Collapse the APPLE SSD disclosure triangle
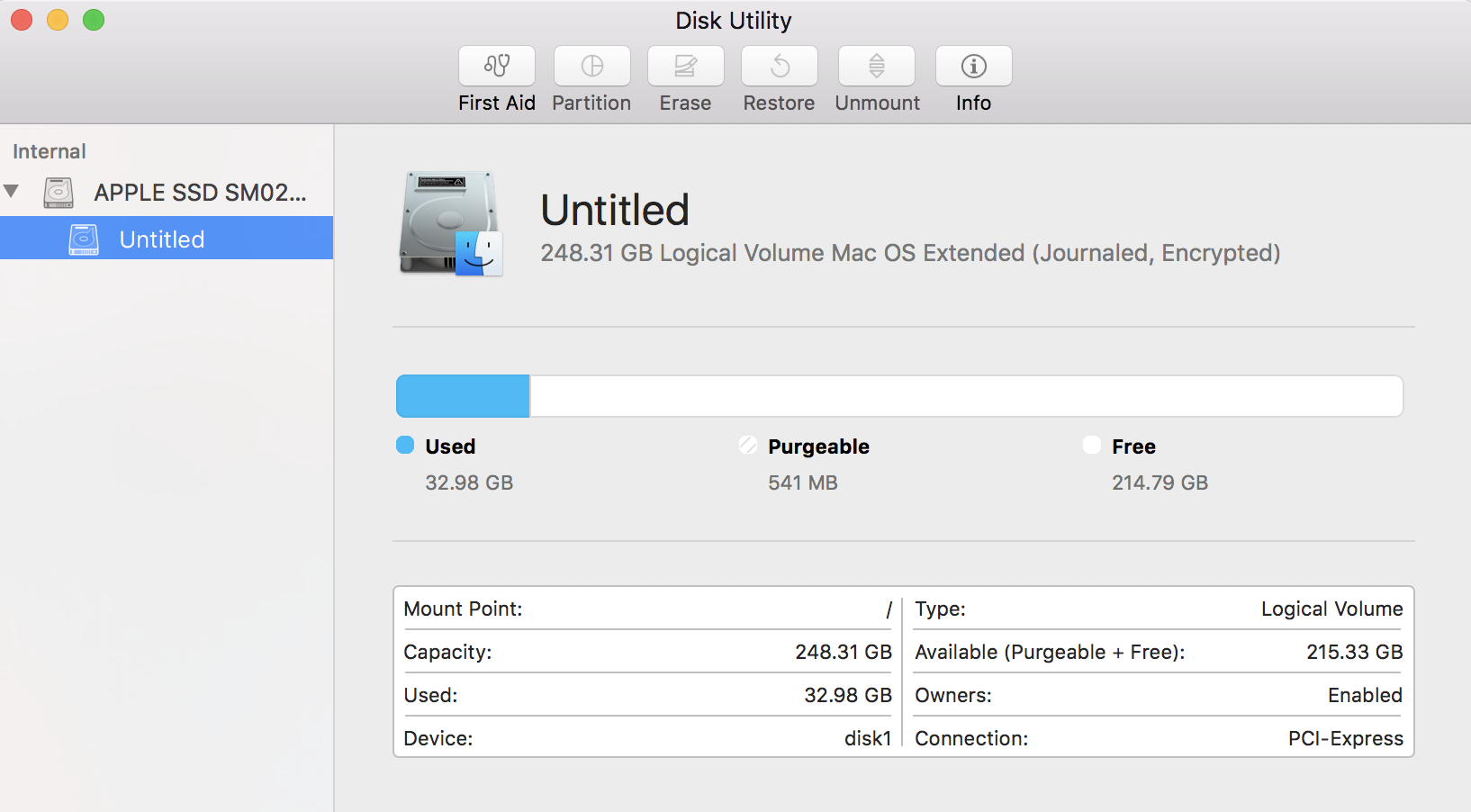Viewport: 1471px width, 812px height. click(x=11, y=191)
